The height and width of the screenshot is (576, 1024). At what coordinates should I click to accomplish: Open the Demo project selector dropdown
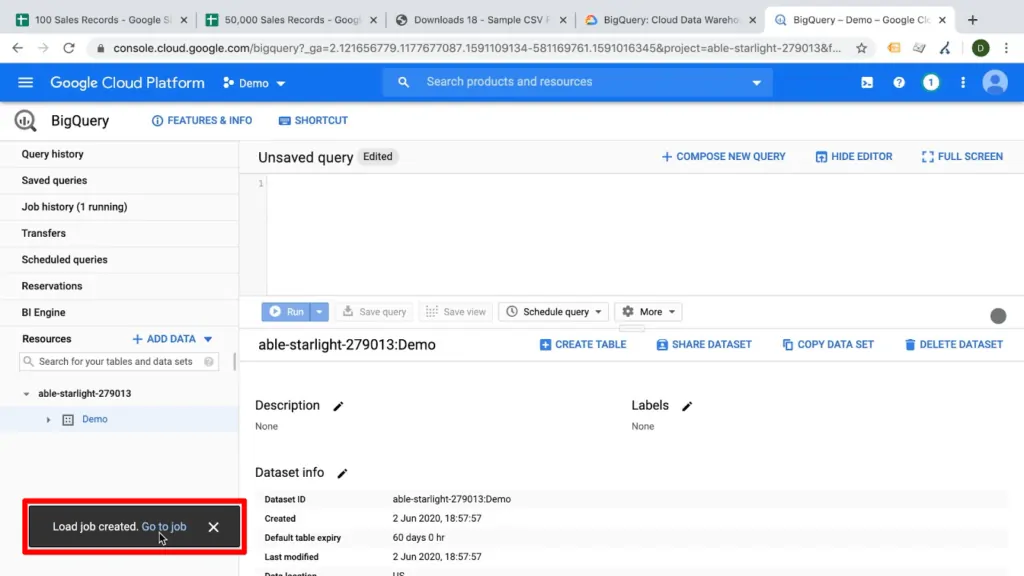[x=253, y=82]
